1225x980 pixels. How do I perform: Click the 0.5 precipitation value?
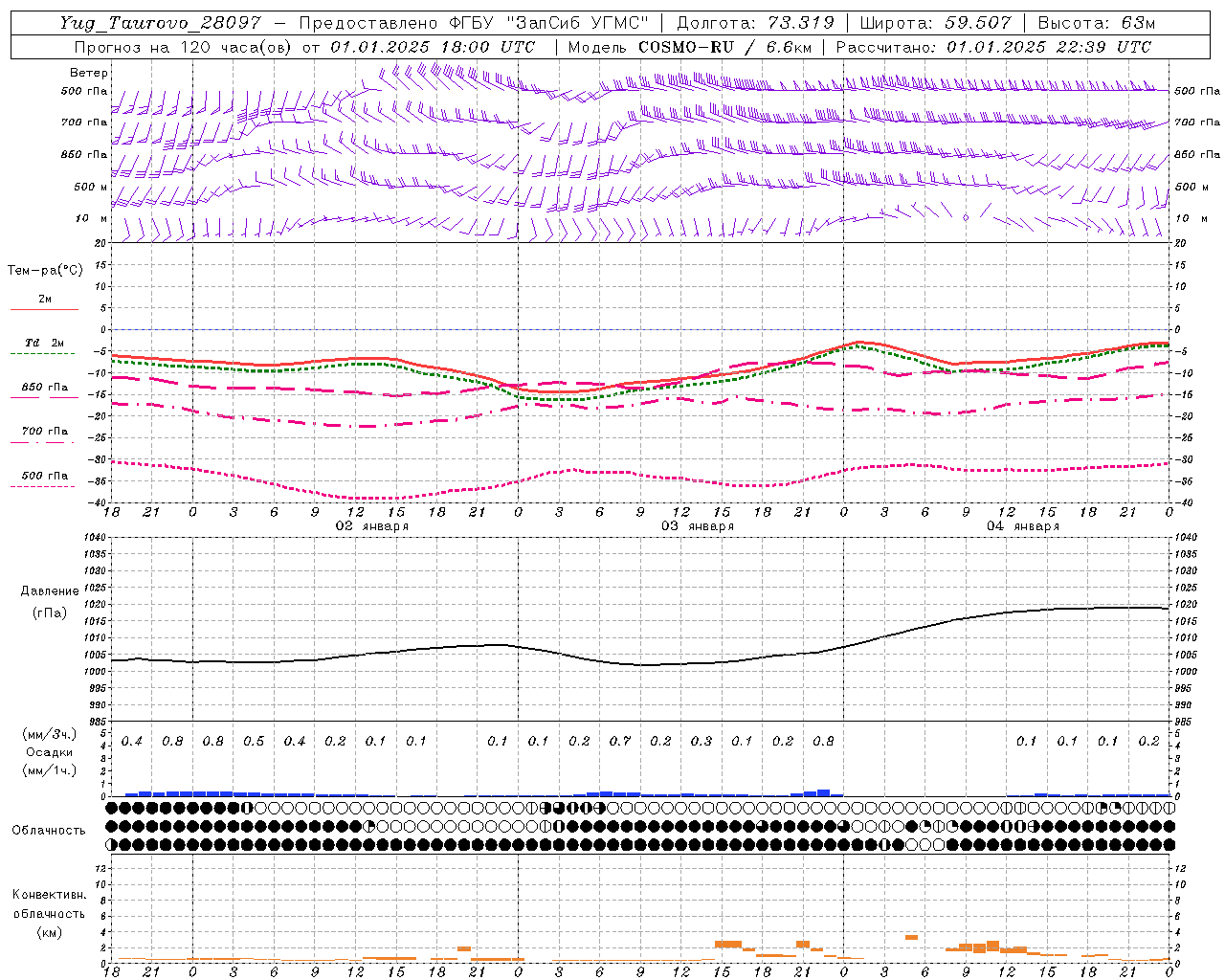(x=254, y=742)
